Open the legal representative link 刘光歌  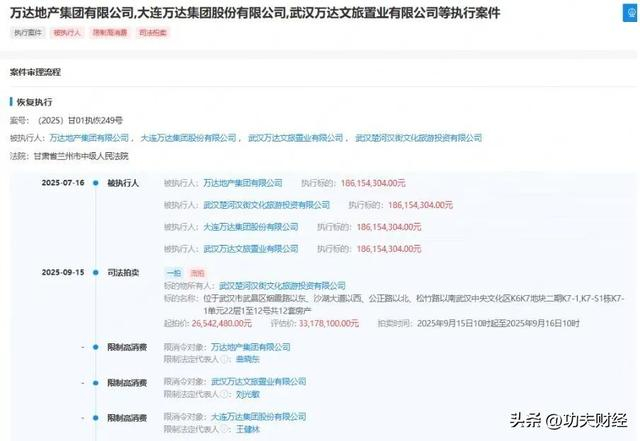[247, 394]
